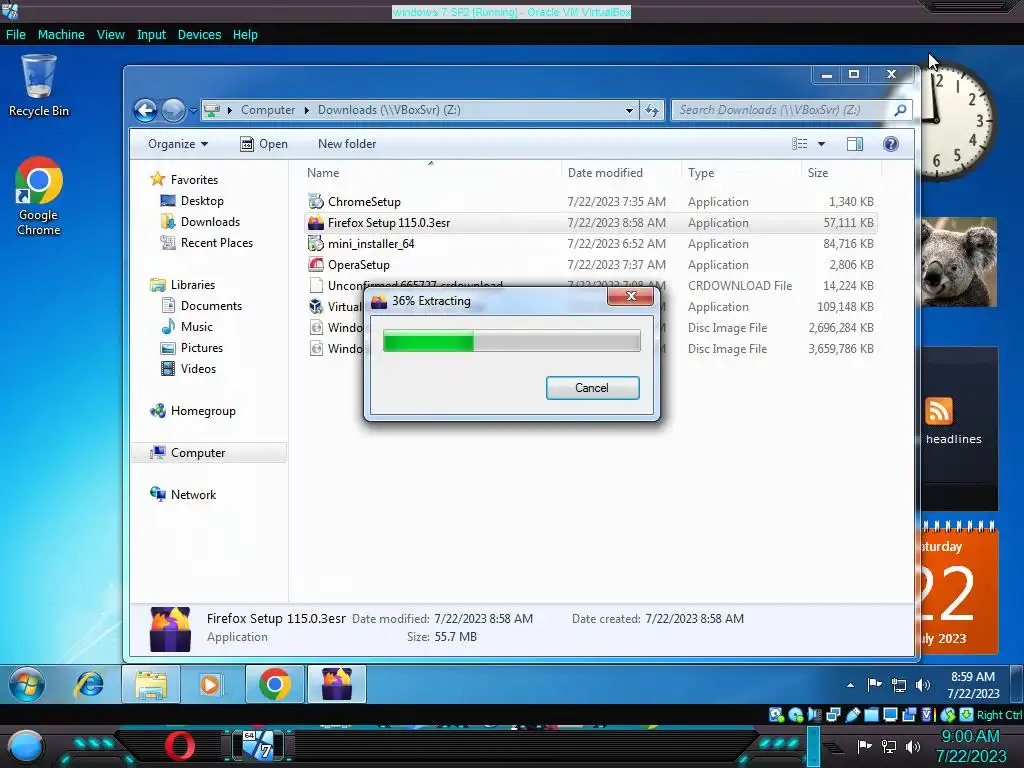Click the search magnifier icon

[900, 110]
